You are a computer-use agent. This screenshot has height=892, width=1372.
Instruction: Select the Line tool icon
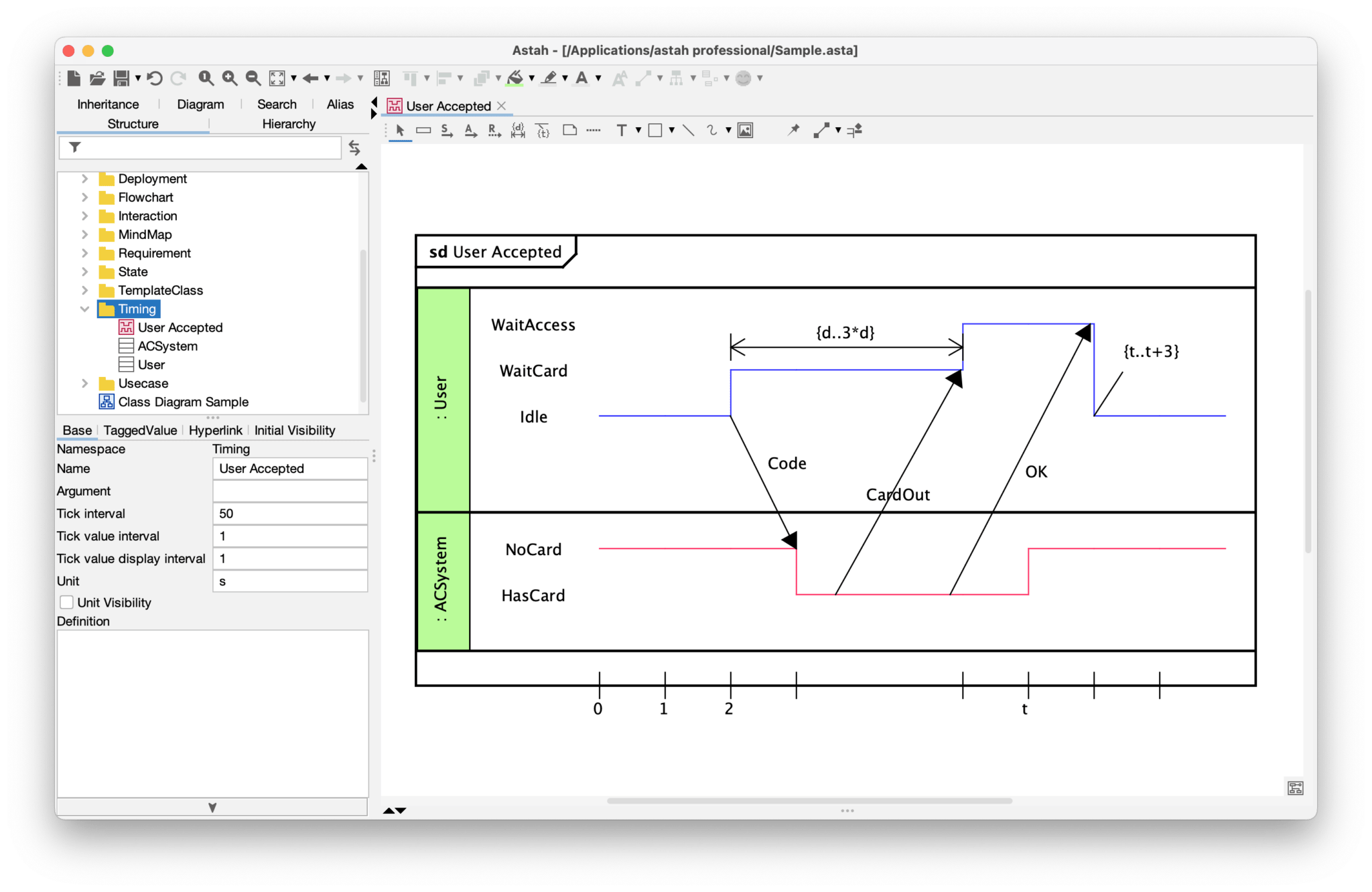(x=688, y=131)
